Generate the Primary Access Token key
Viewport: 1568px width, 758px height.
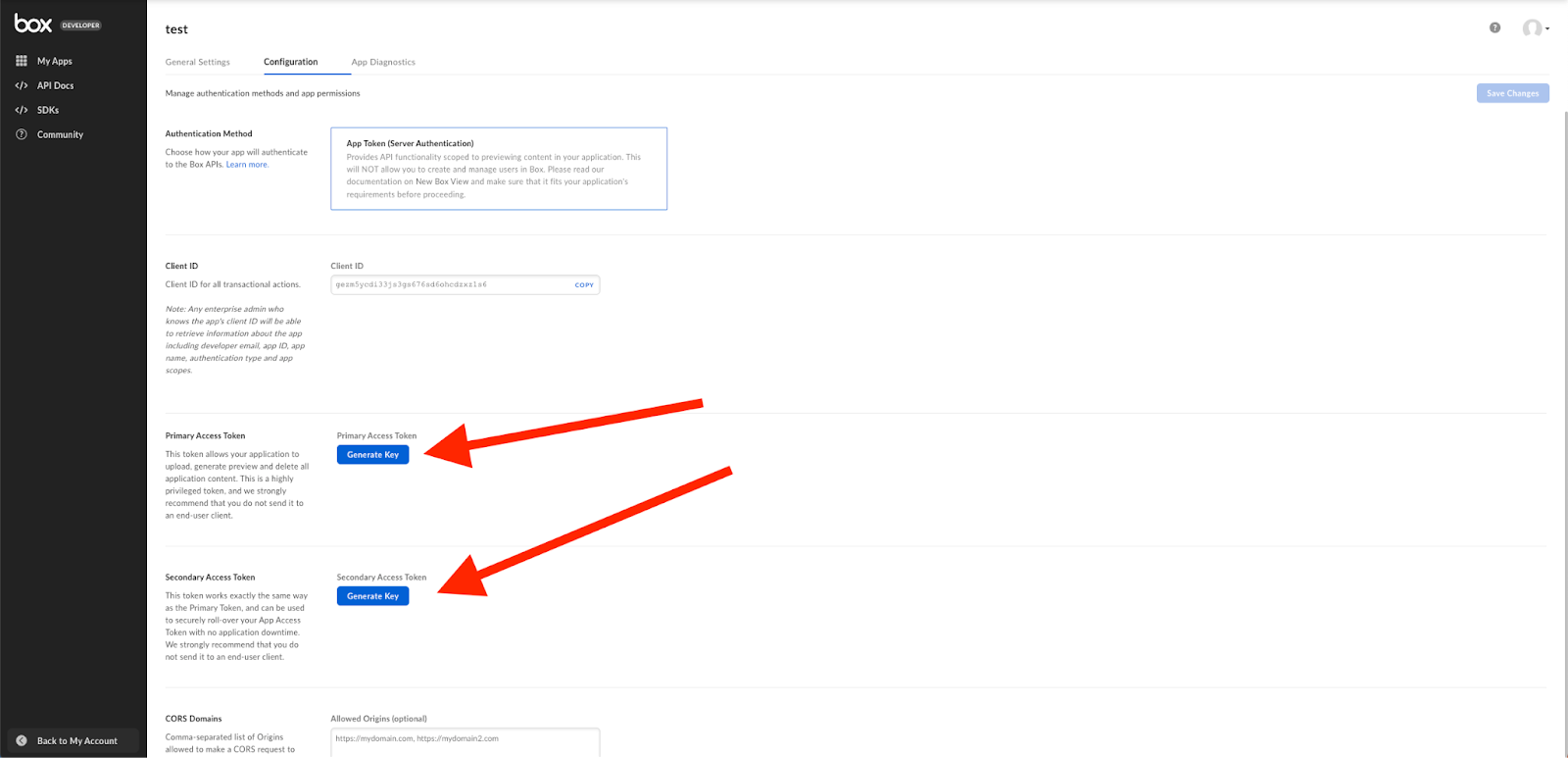372,455
